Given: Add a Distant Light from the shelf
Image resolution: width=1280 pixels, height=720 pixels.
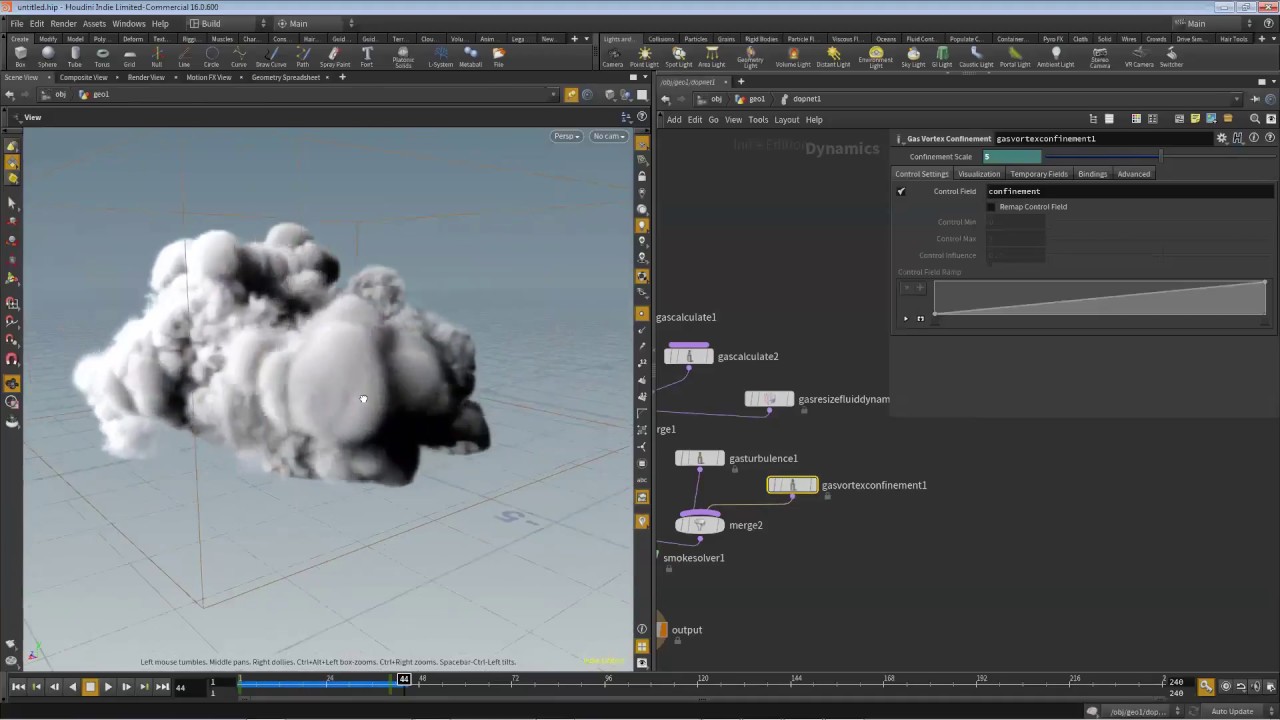Looking at the screenshot, I should click(834, 56).
